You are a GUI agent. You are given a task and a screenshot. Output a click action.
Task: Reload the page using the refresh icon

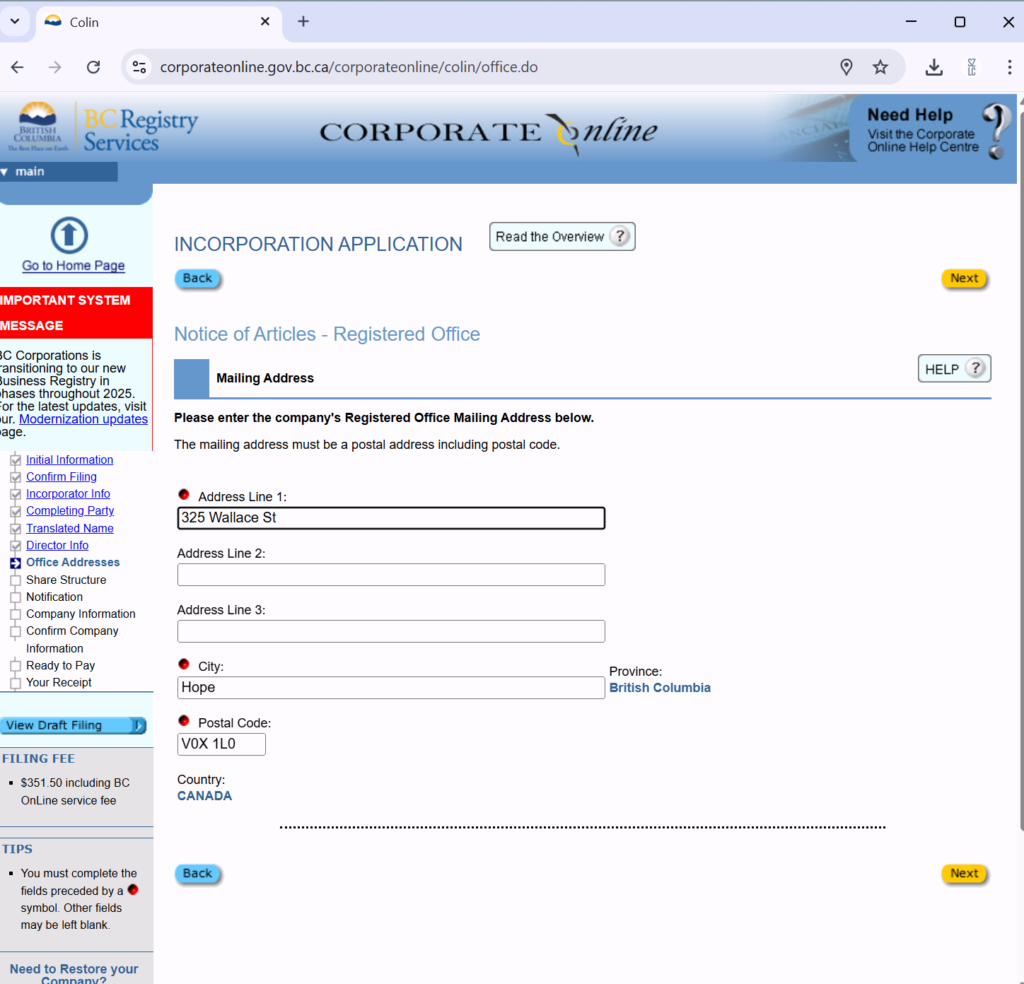93,67
